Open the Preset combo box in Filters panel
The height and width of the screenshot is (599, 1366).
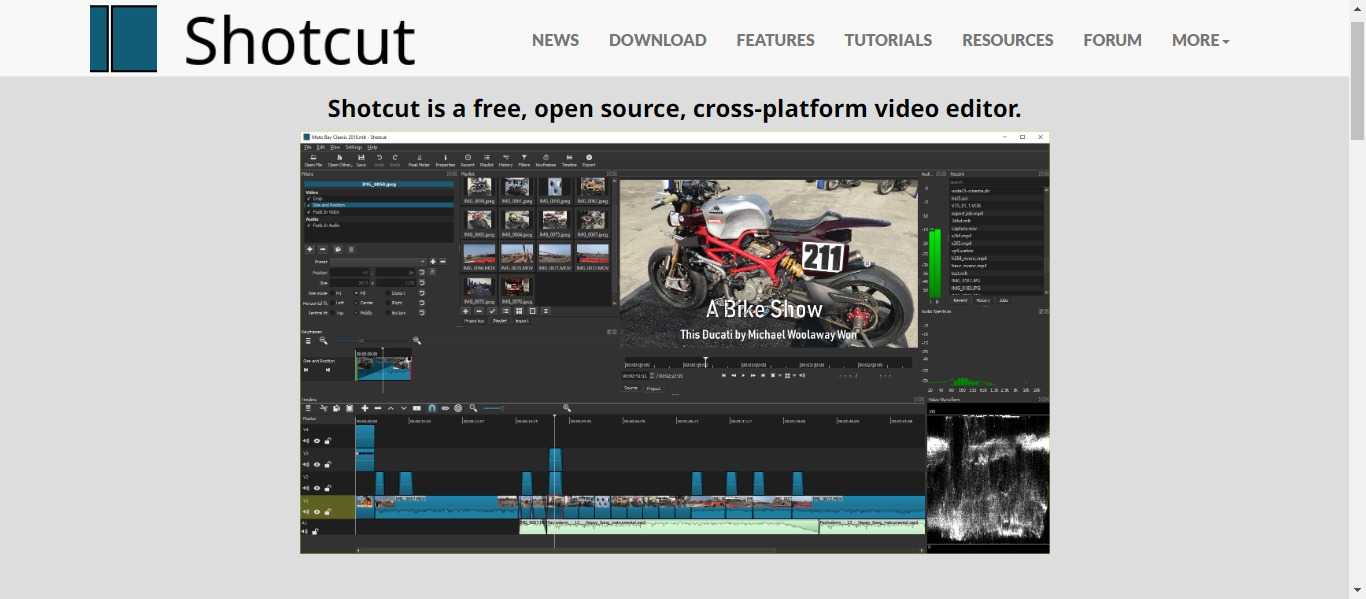377,261
